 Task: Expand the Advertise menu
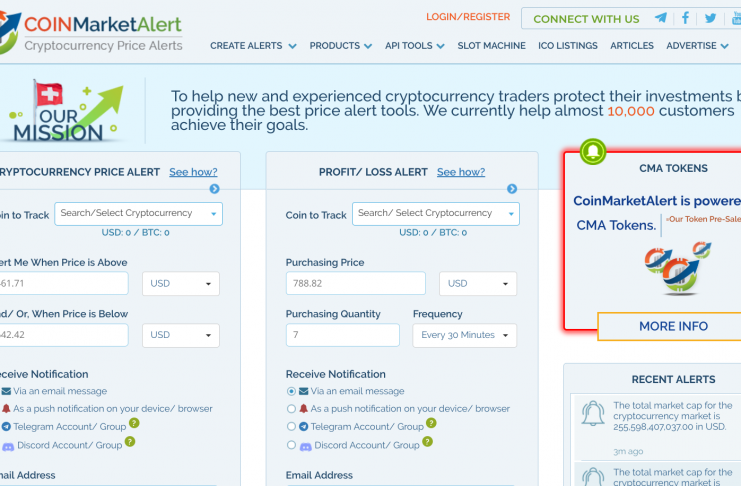tap(698, 46)
